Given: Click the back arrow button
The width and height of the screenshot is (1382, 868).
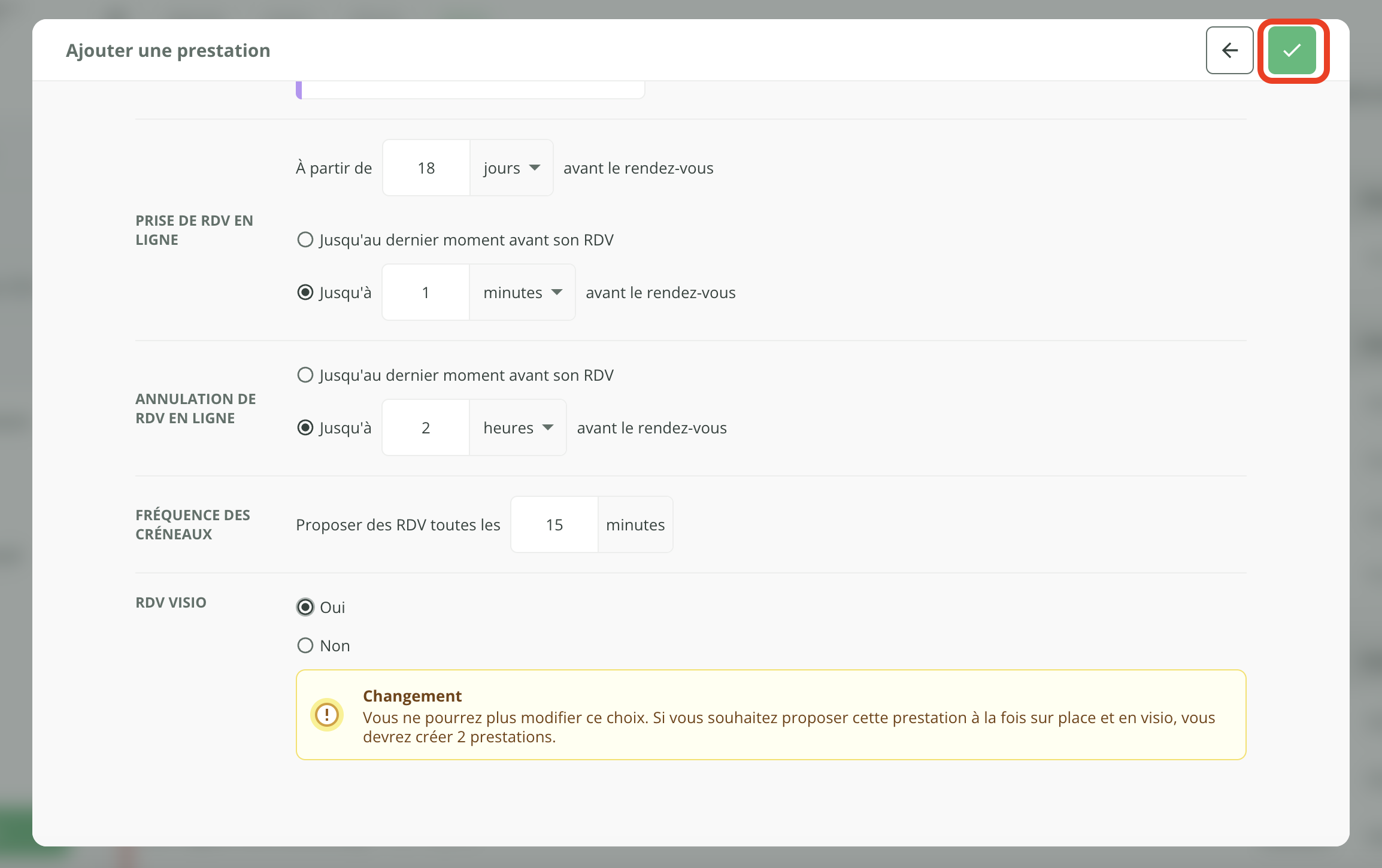Looking at the screenshot, I should [x=1229, y=50].
